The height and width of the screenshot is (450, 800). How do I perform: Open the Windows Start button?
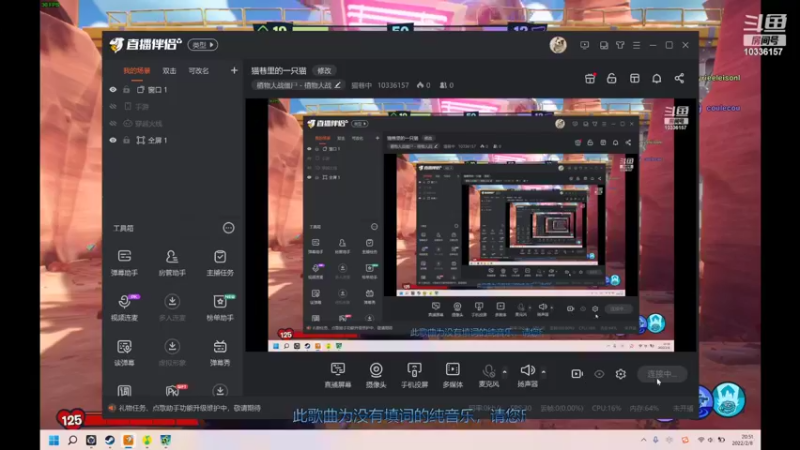(x=54, y=440)
